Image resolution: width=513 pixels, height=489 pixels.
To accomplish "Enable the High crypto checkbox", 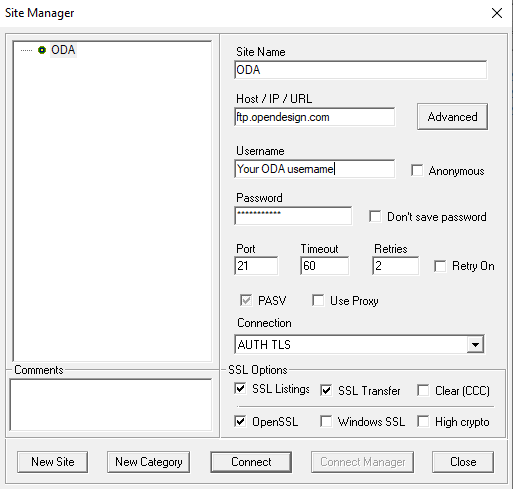I will (x=423, y=421).
